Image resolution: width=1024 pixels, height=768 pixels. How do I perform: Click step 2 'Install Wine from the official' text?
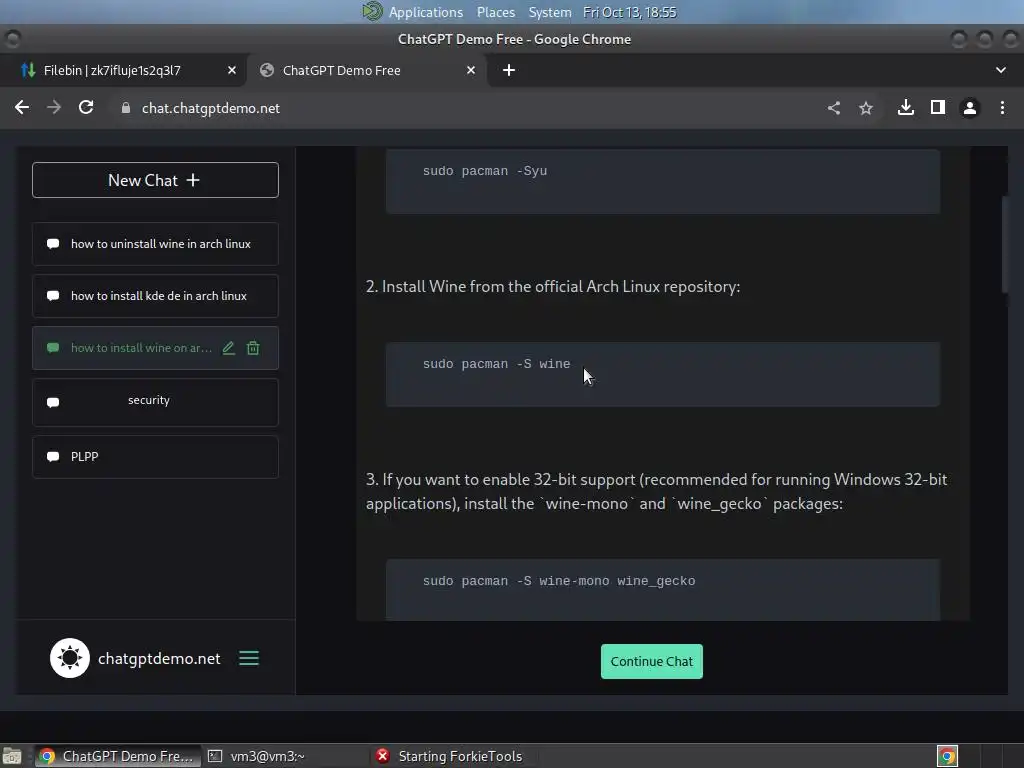pyautogui.click(x=553, y=287)
